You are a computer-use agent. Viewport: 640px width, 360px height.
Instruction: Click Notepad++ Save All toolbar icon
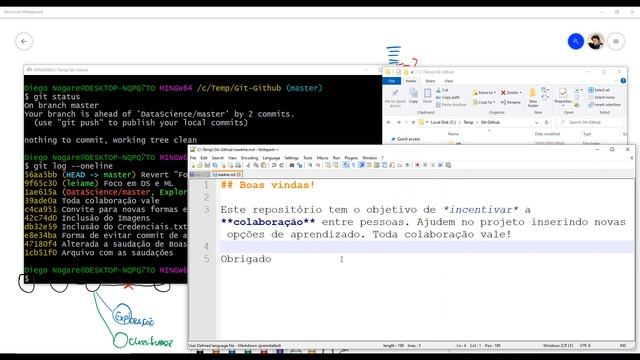(x=215, y=165)
